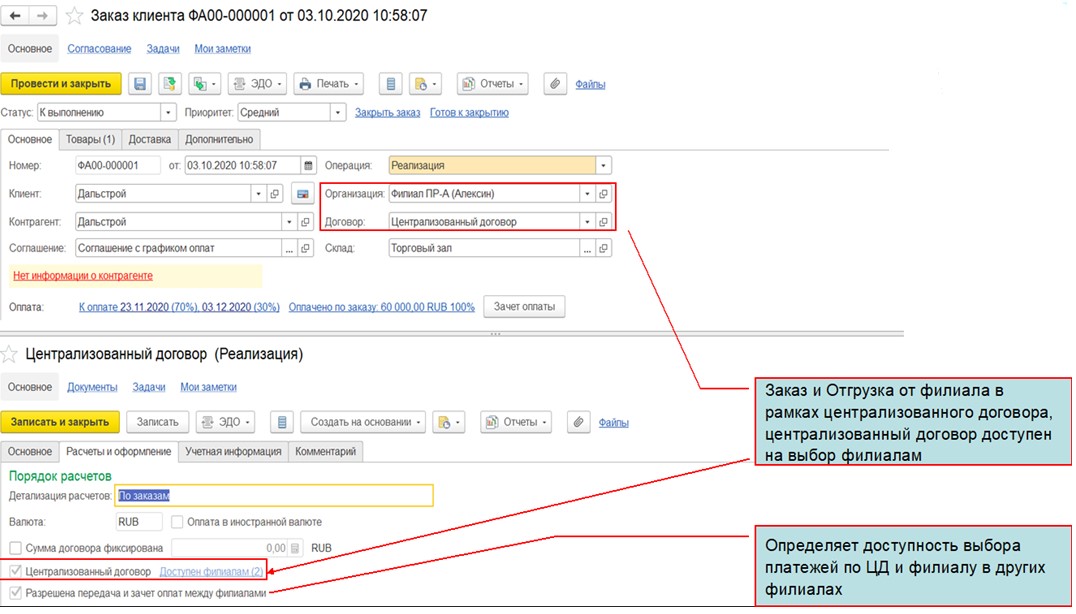Screen dimensions: 1076x614
Task: Click the back arrow navigation button
Action: pyautogui.click(x=16, y=17)
